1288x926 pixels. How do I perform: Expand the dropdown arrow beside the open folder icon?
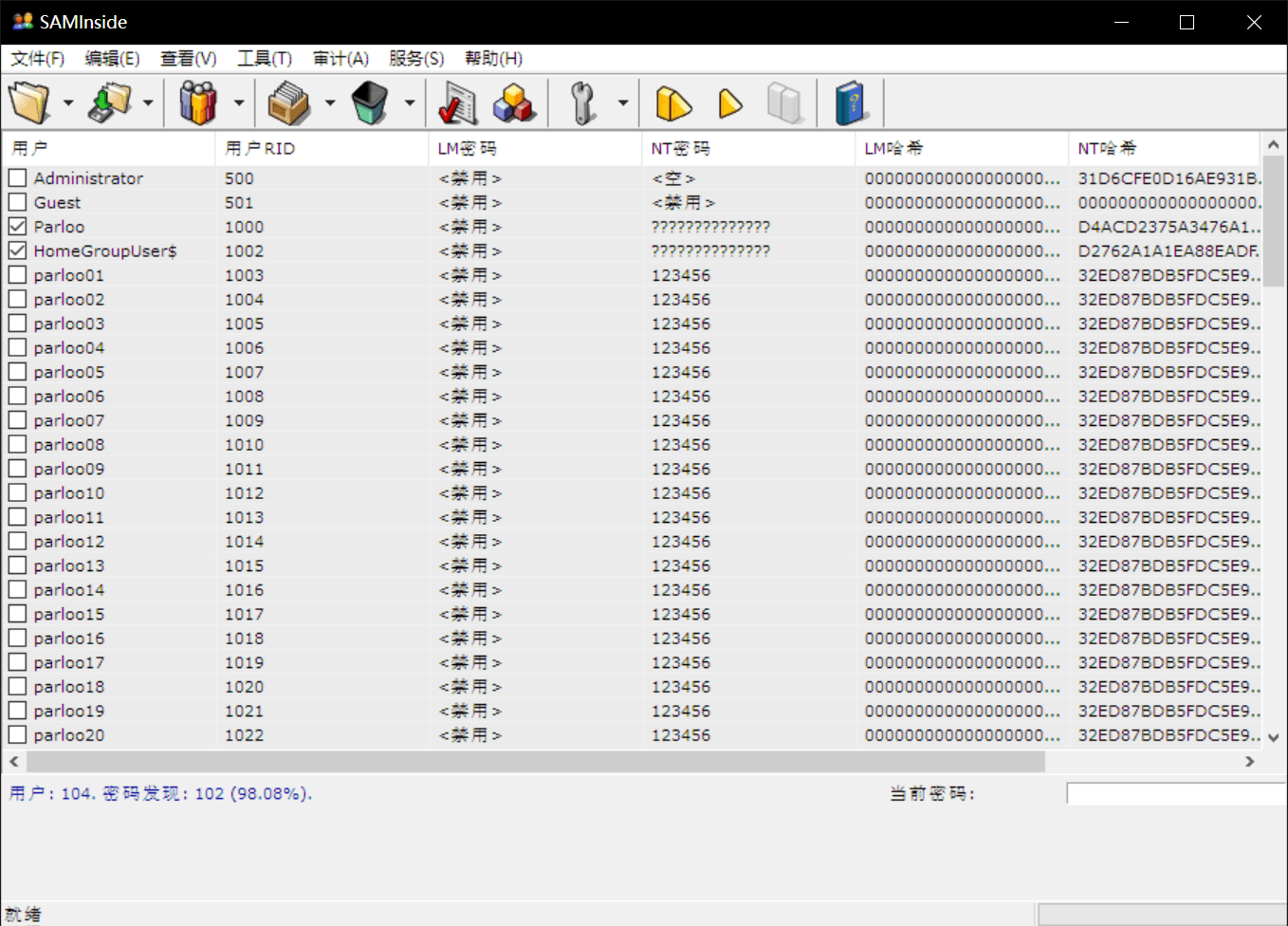pyautogui.click(x=67, y=102)
